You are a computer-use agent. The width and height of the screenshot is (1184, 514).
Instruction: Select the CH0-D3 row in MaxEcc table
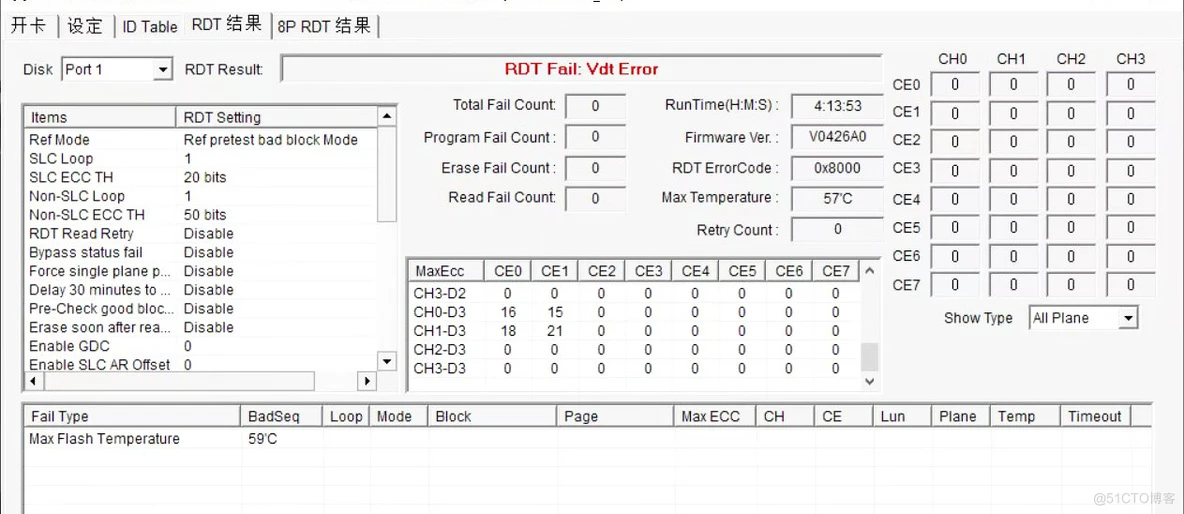tap(634, 312)
